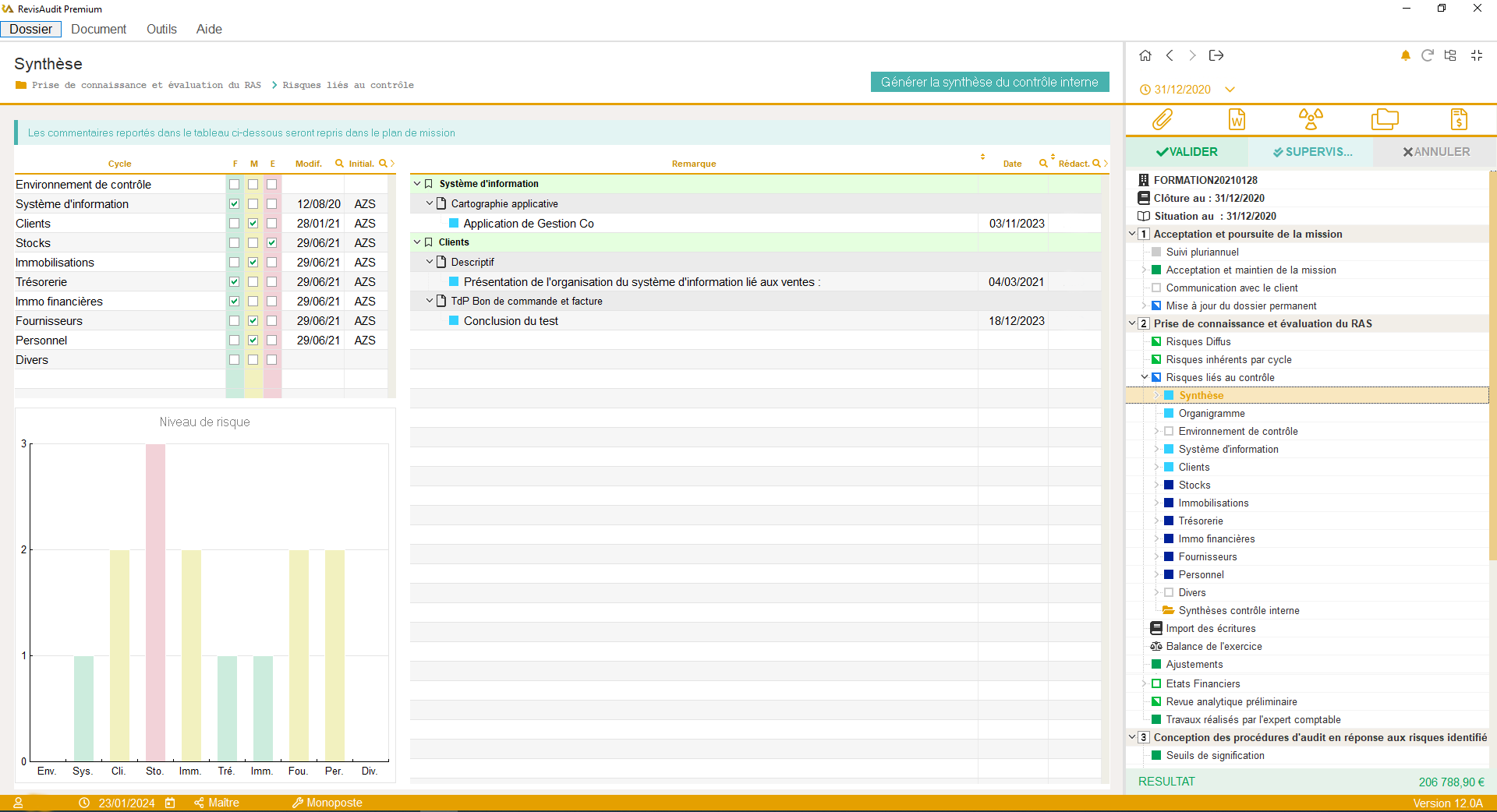1497x812 pixels.
Task: Go to home in navigation panel
Action: [x=1145, y=55]
